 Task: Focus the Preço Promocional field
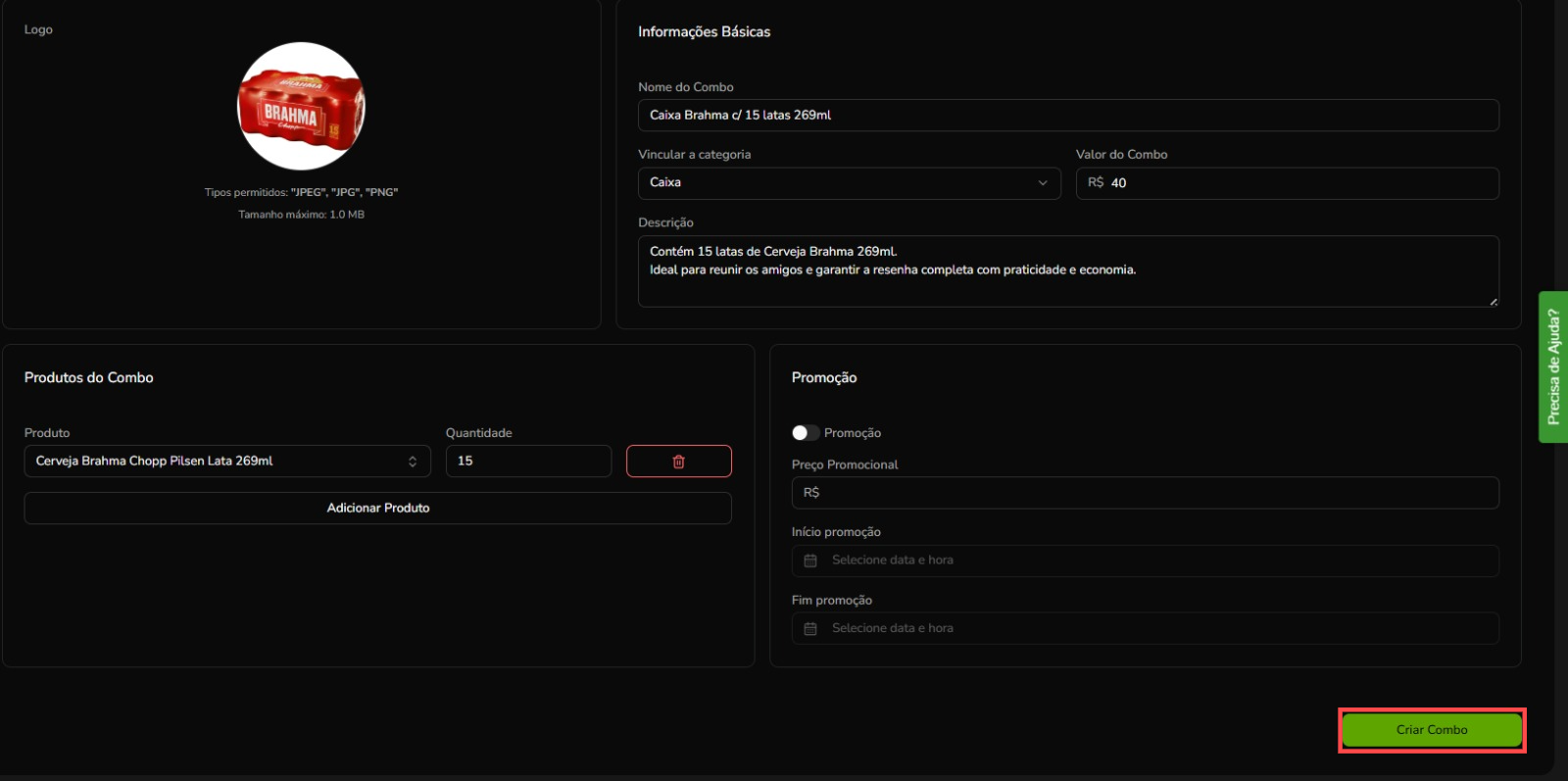point(1146,493)
